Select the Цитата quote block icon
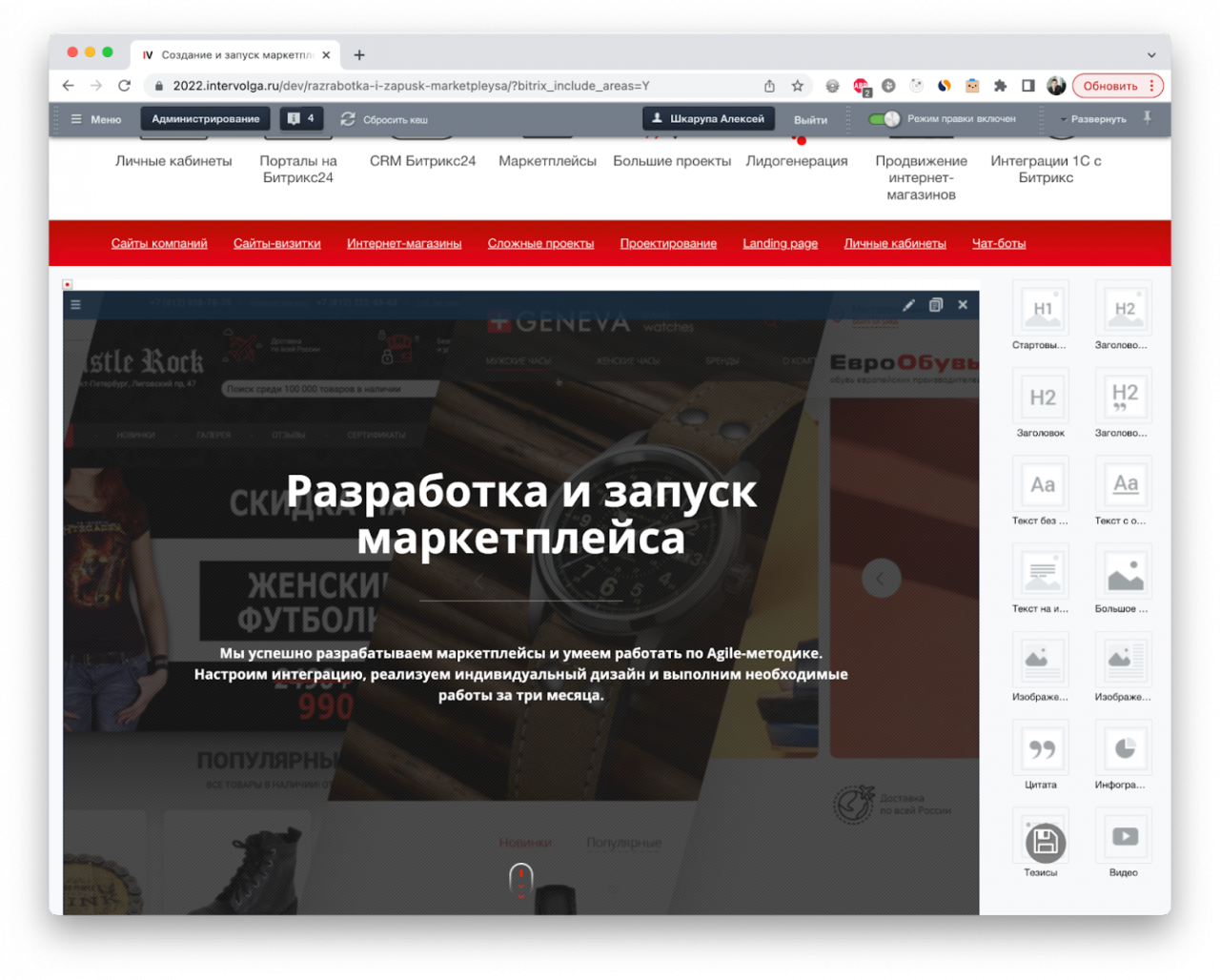 (x=1041, y=749)
